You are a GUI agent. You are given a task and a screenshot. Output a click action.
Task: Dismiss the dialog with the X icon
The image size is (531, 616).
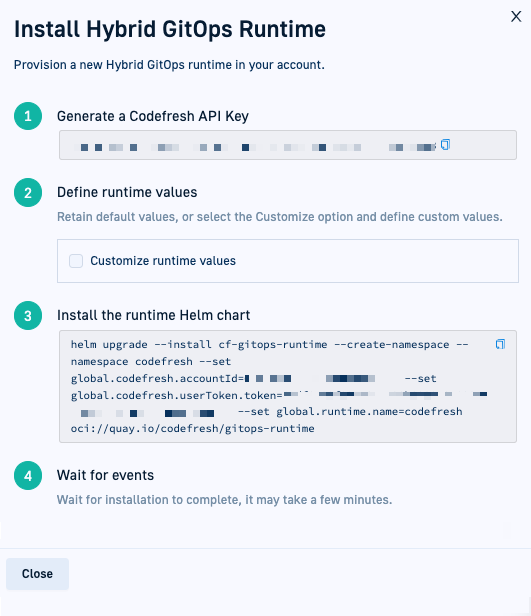[516, 16]
